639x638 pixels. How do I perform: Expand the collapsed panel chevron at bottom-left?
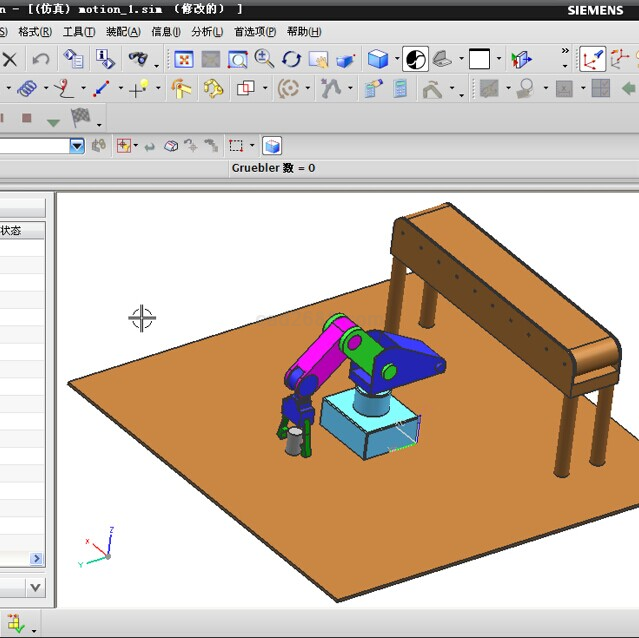click(36, 587)
